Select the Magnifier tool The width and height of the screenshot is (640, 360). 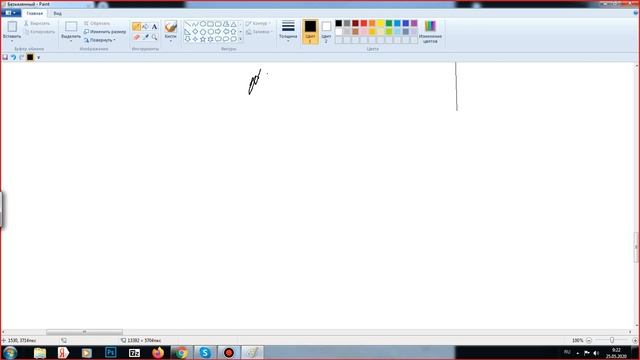click(x=154, y=37)
